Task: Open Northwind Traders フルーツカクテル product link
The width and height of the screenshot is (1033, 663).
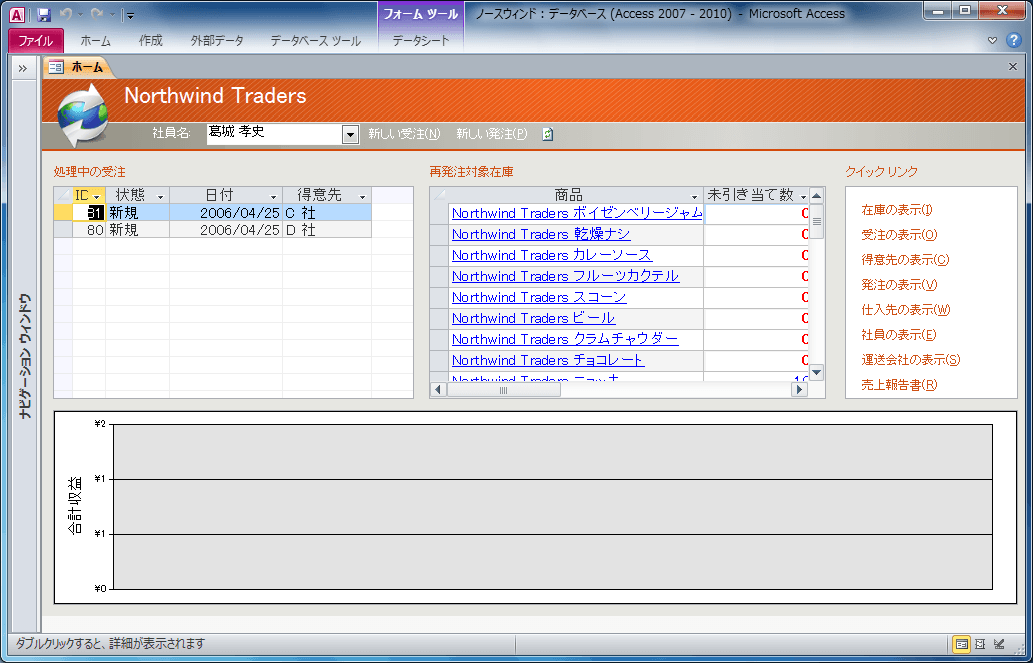Action: click(565, 276)
